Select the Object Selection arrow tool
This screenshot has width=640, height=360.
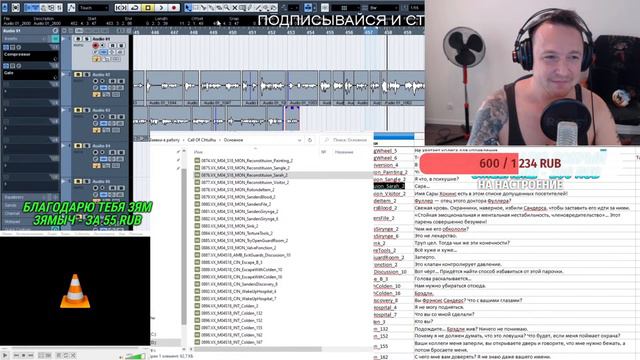coord(188,7)
